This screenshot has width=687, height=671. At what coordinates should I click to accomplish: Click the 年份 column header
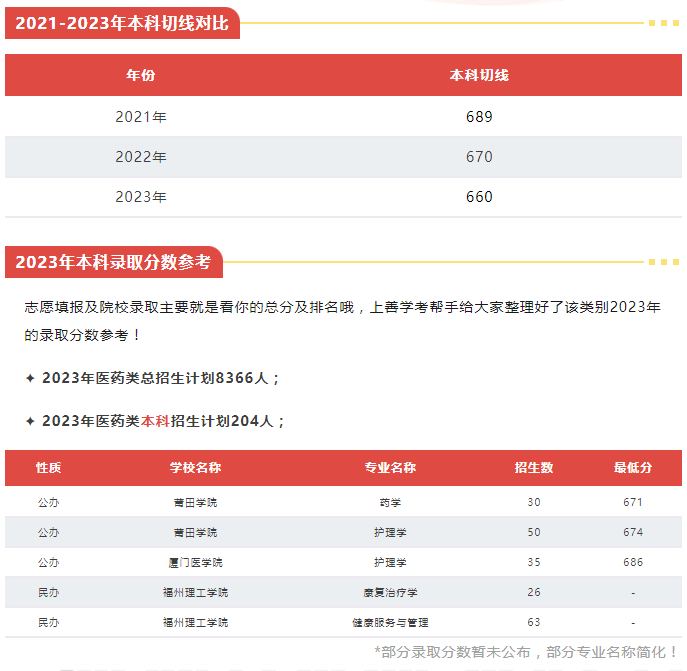point(141,75)
